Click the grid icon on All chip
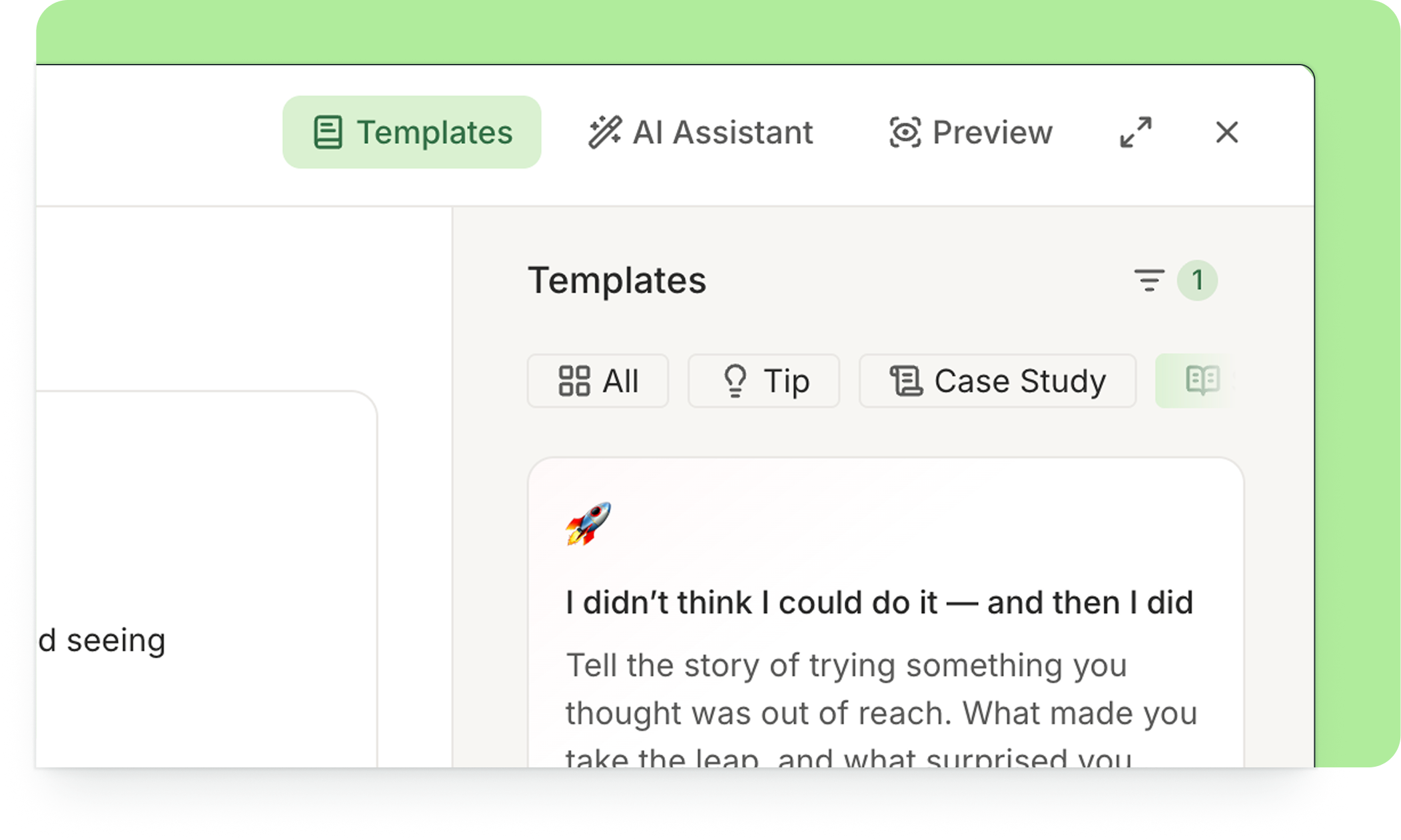The image size is (1401, 840). pos(574,381)
